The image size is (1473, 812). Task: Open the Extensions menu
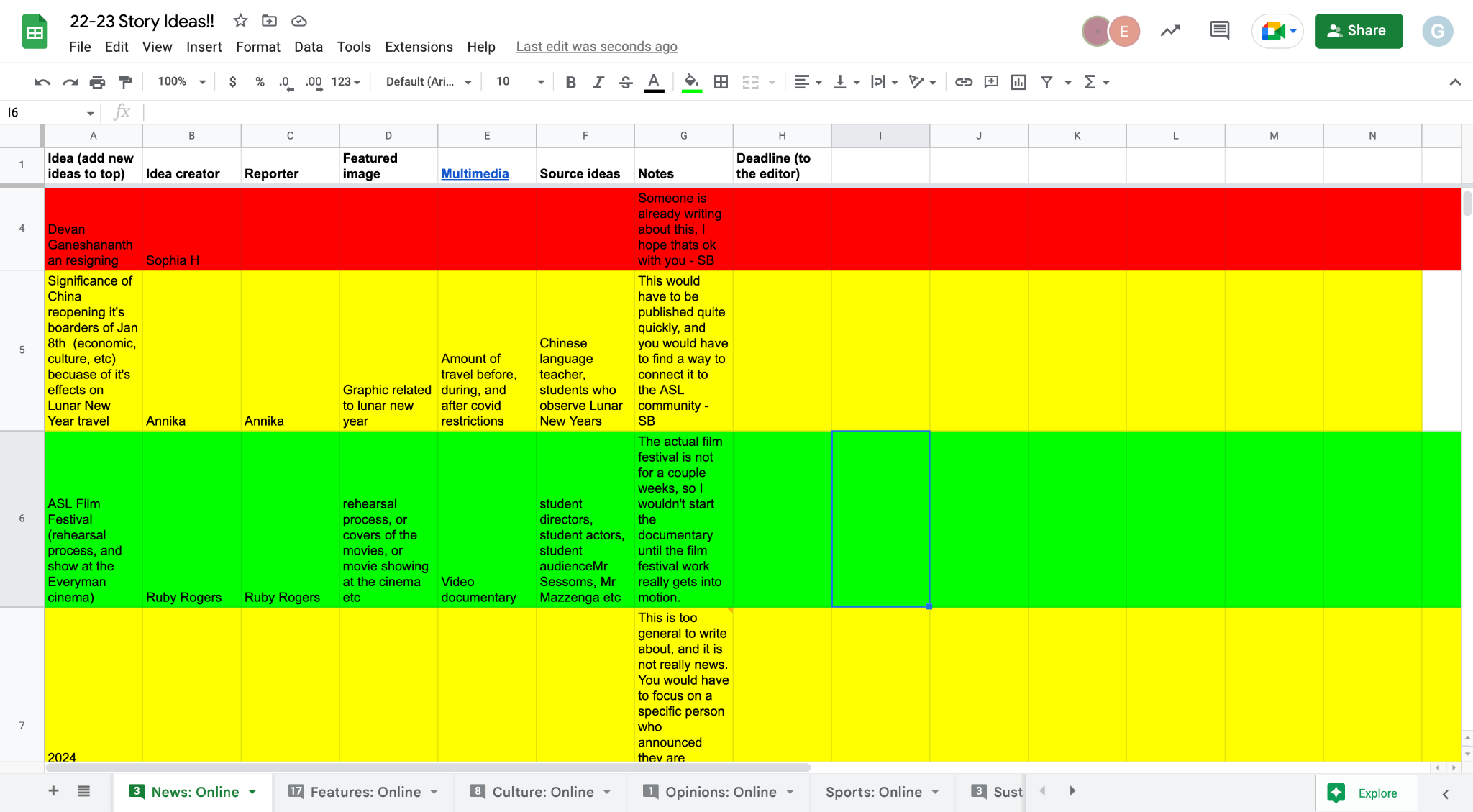(419, 47)
